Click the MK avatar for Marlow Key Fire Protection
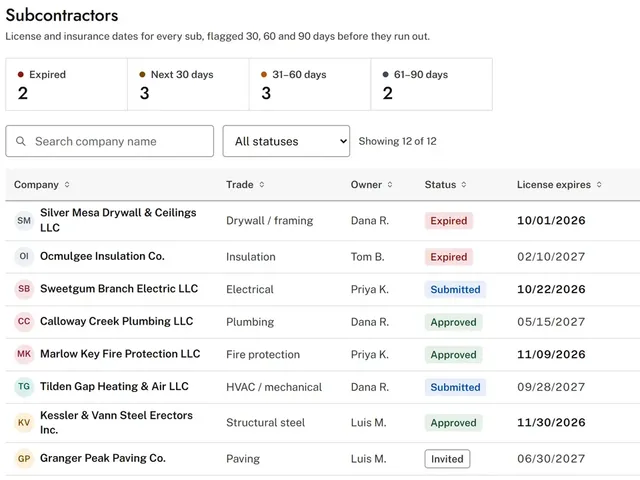Image resolution: width=640 pixels, height=480 pixels. pyautogui.click(x=24, y=354)
